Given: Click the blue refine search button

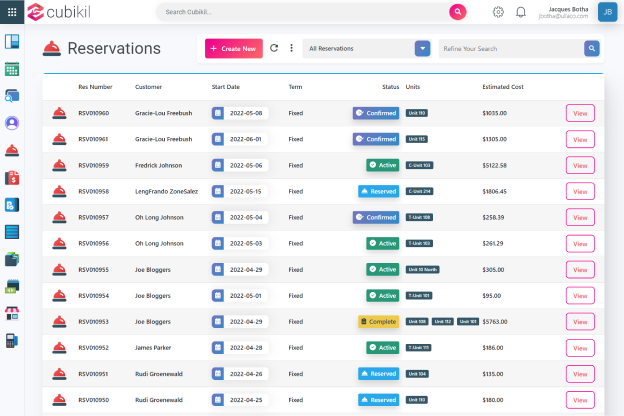Looking at the screenshot, I should coord(592,49).
